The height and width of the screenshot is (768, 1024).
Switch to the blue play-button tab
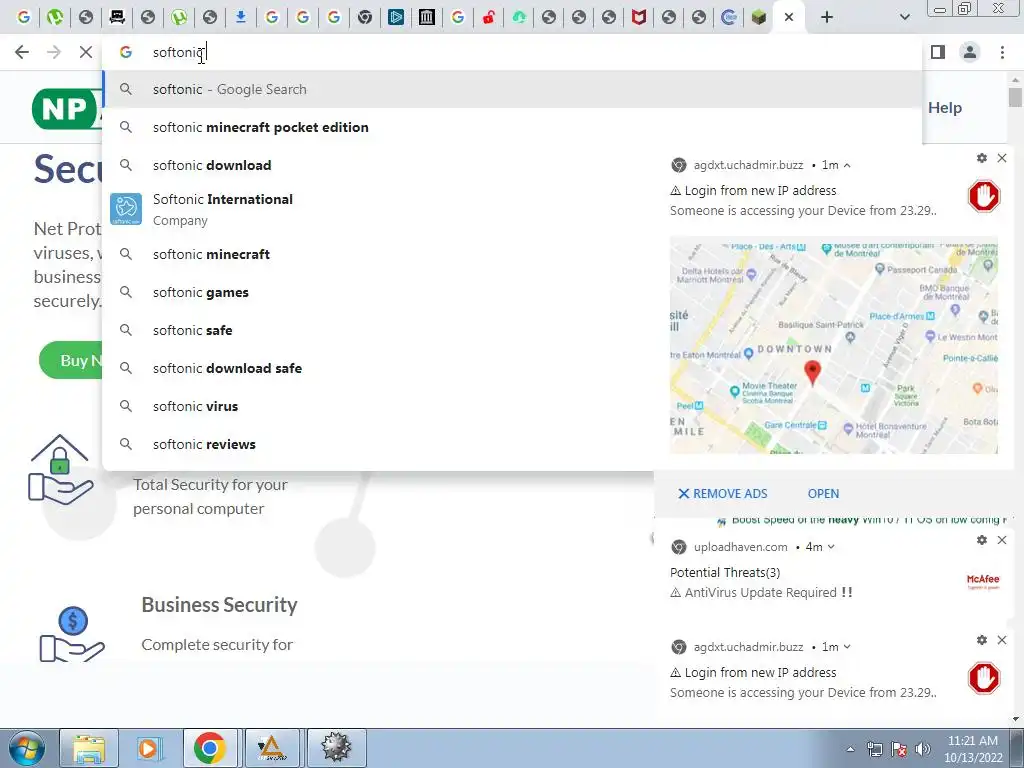coord(396,18)
